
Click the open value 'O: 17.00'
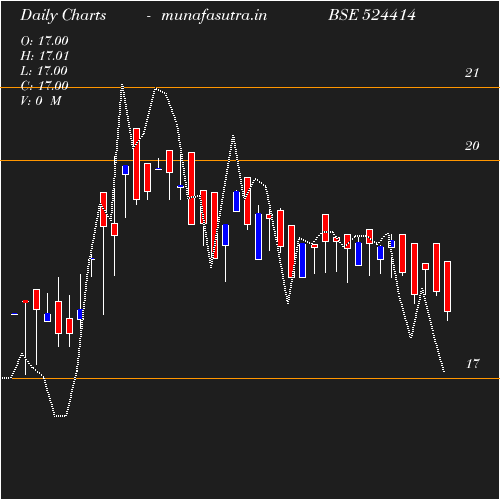click(44, 41)
